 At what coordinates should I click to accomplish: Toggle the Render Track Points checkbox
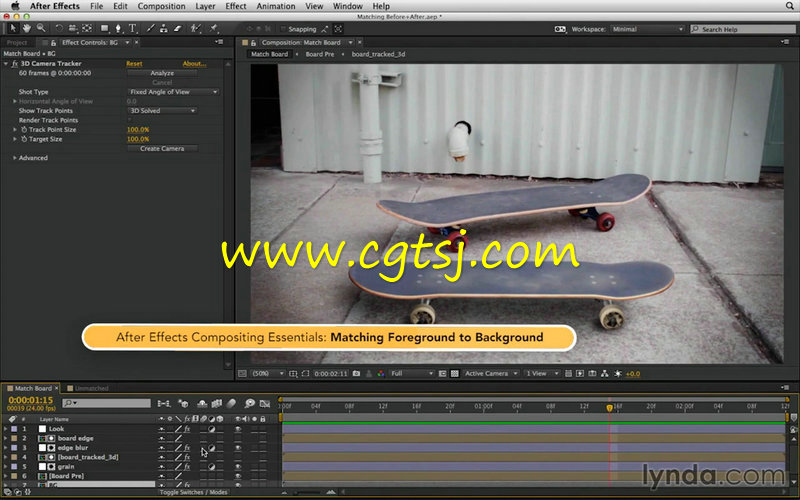tap(129, 120)
